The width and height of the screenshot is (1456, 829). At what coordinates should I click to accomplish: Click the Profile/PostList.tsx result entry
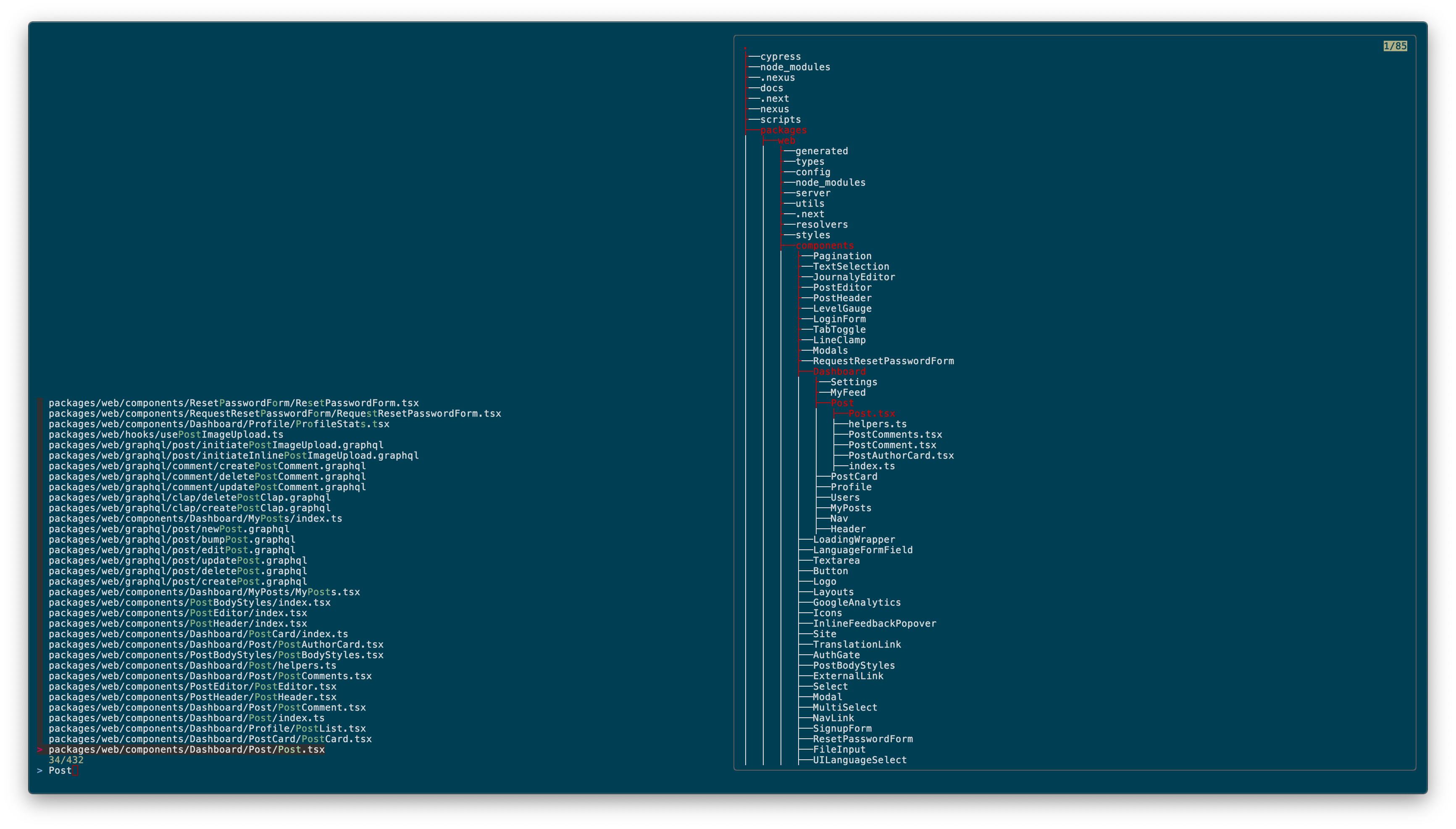point(207,728)
